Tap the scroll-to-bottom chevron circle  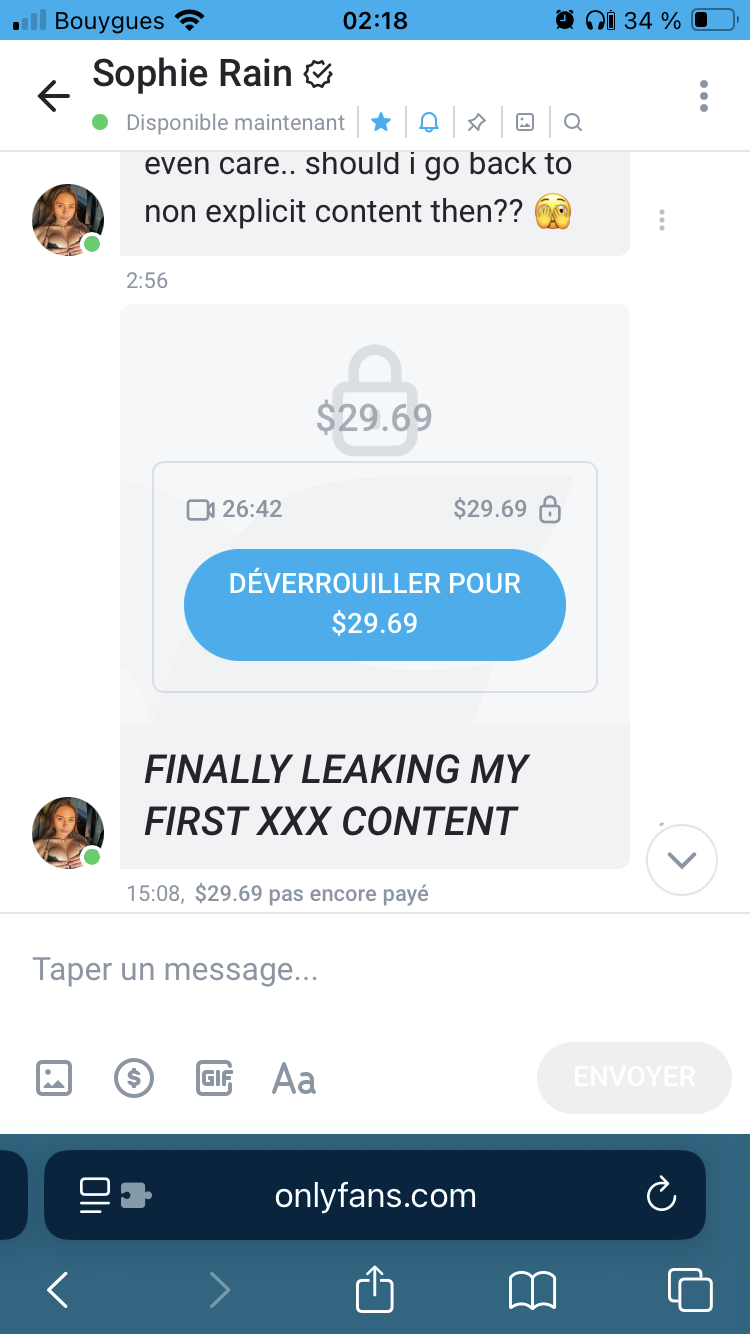[682, 859]
